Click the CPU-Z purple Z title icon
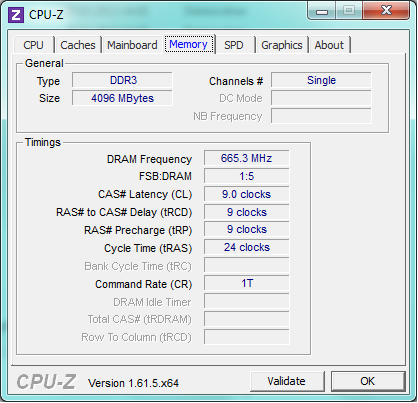The width and height of the screenshot is (418, 403). 16,15
